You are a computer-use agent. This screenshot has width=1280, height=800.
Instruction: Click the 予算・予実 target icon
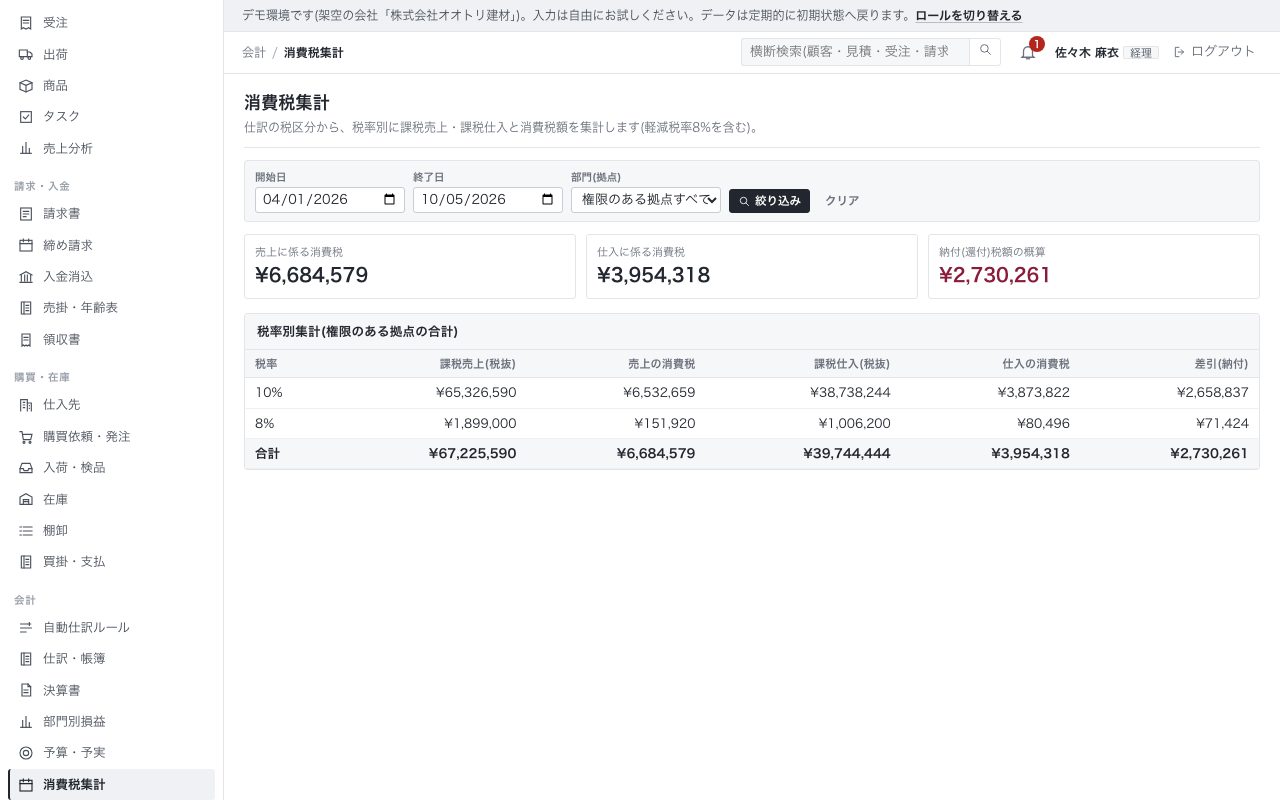tap(26, 753)
